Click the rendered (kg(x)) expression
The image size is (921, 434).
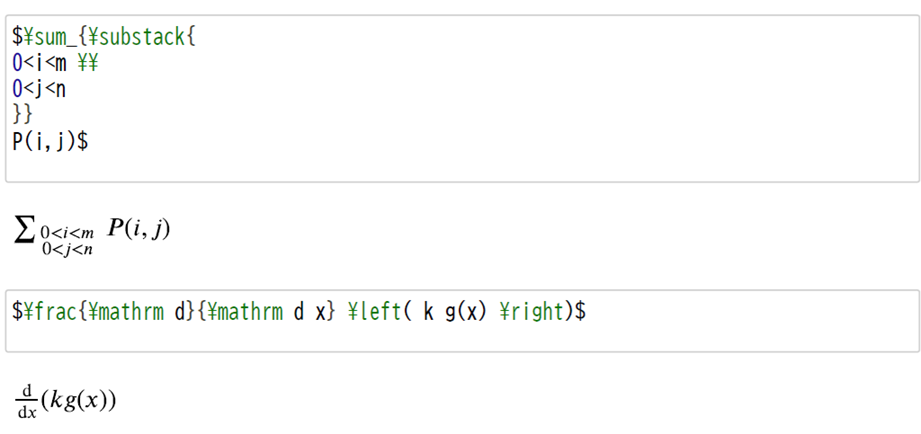[x=79, y=401]
